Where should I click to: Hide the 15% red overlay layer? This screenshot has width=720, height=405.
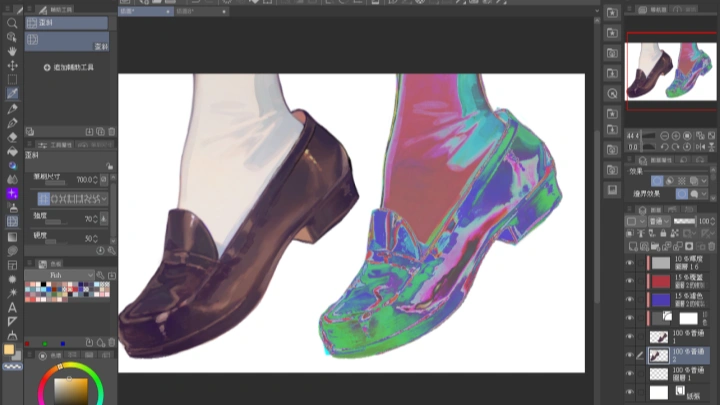630,282
